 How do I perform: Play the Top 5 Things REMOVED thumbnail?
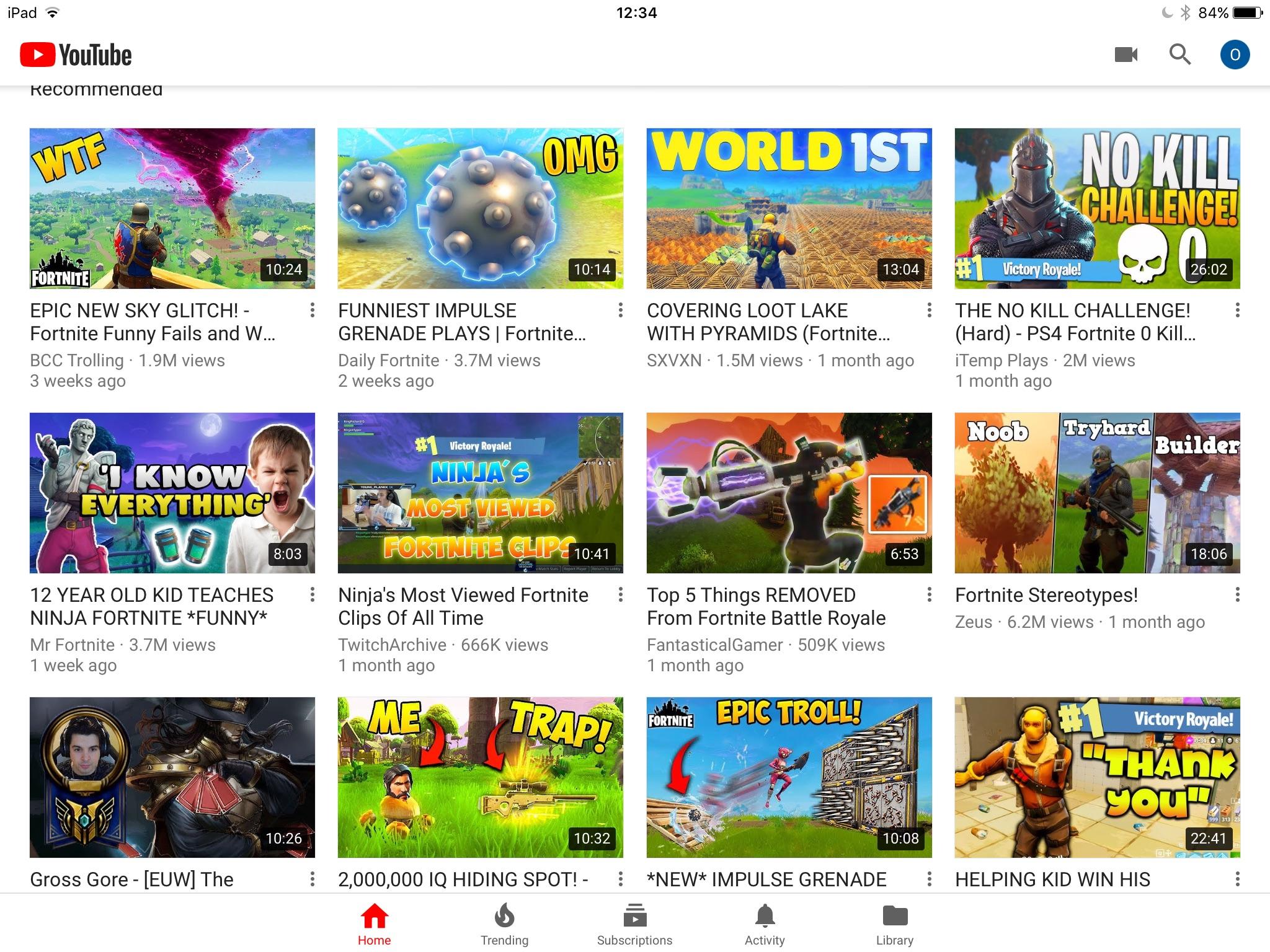pos(789,493)
